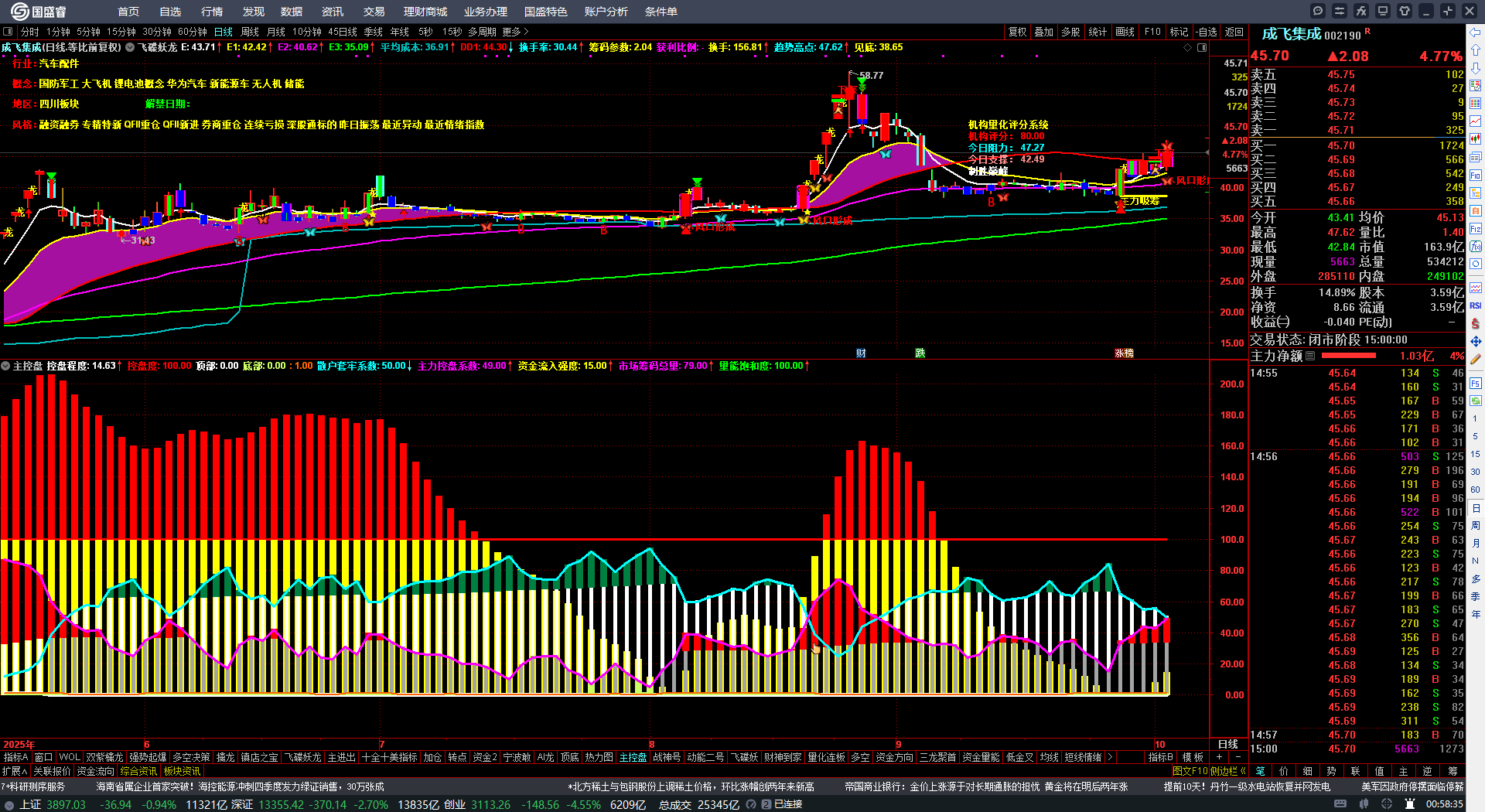Click the -自选 remove from watchlist button
1485x812 pixels.
point(1206,32)
